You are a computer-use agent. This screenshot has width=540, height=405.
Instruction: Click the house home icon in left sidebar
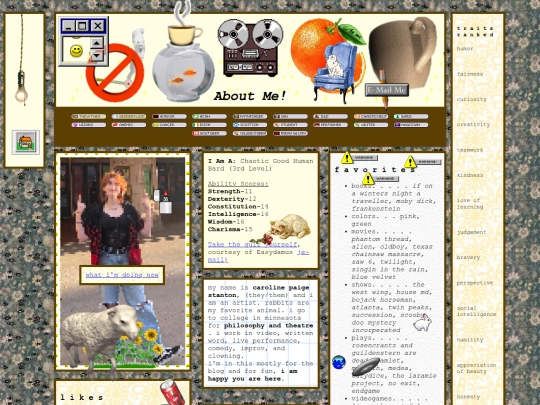25,142
